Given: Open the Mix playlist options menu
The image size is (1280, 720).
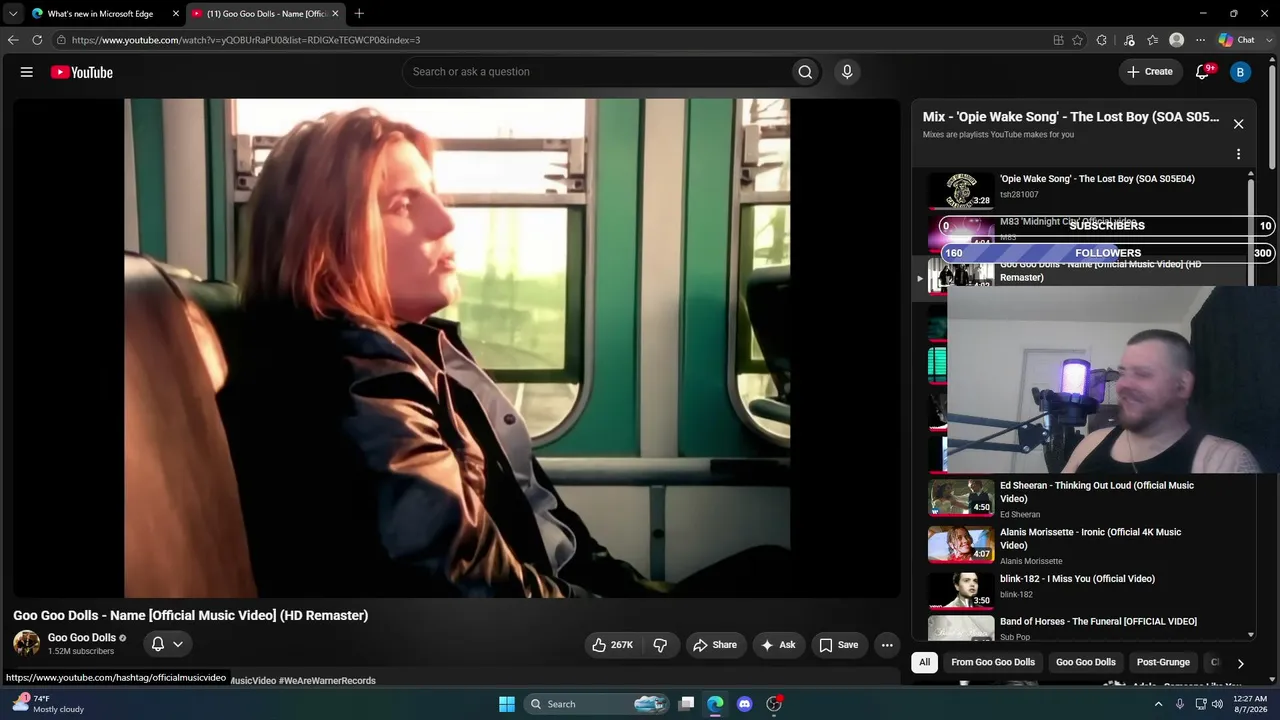Looking at the screenshot, I should (1238, 154).
